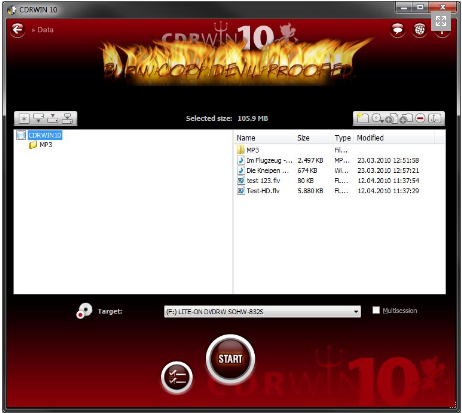This screenshot has height=413, width=462.
Task: Open the Target drive dropdown
Action: pos(262,311)
